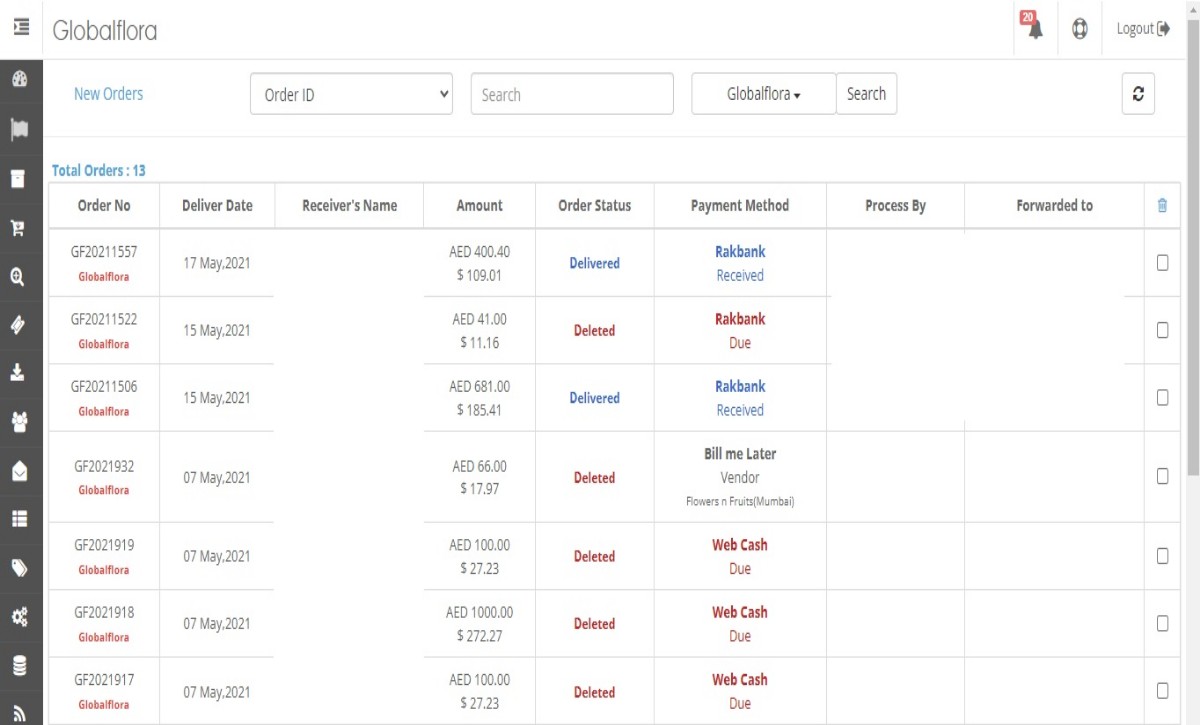The height and width of the screenshot is (725, 1200).
Task: Open order number GF20211557
Action: 104,252
